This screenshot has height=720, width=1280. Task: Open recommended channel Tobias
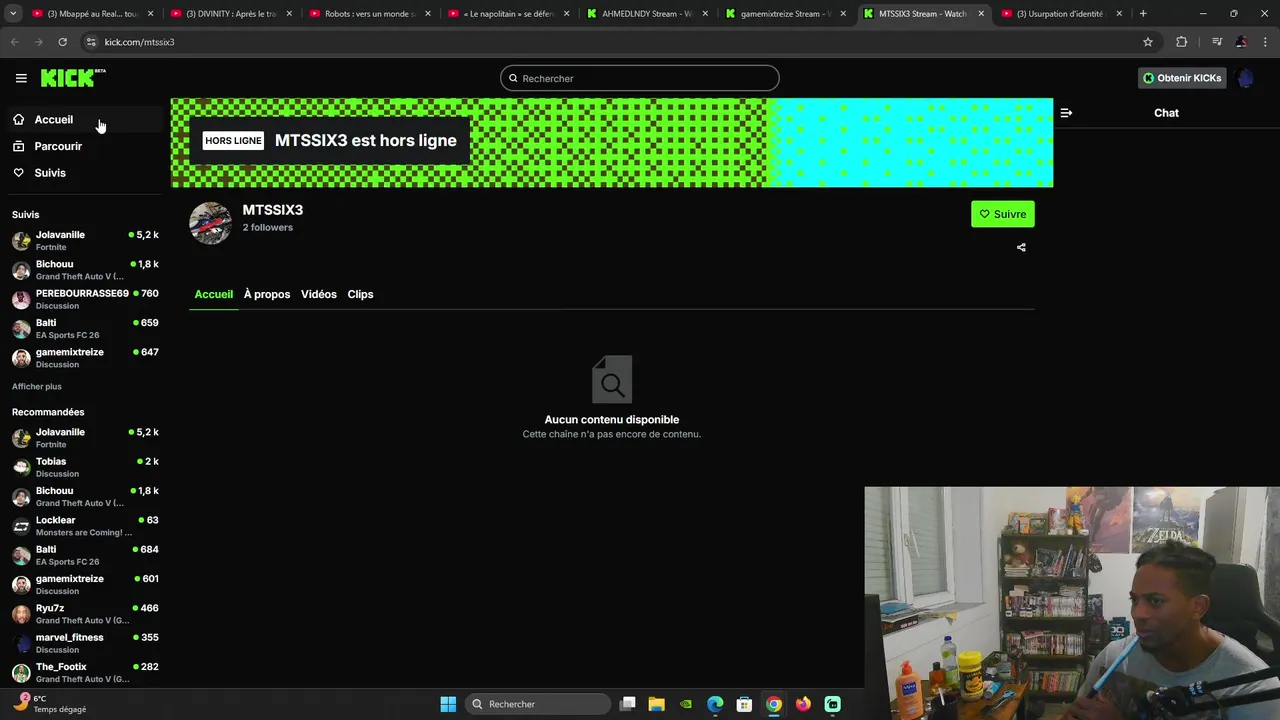click(85, 467)
